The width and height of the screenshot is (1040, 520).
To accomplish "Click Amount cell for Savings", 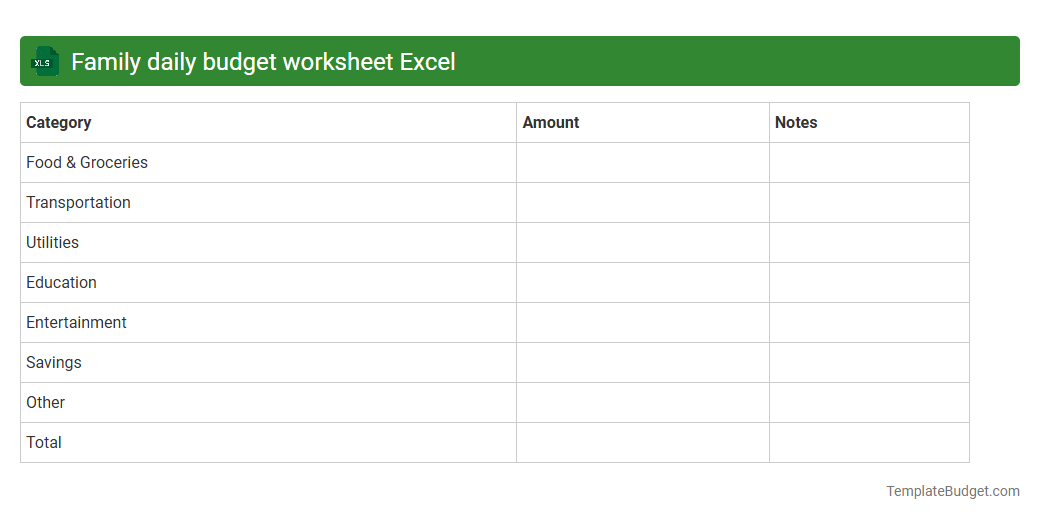I will coord(643,362).
